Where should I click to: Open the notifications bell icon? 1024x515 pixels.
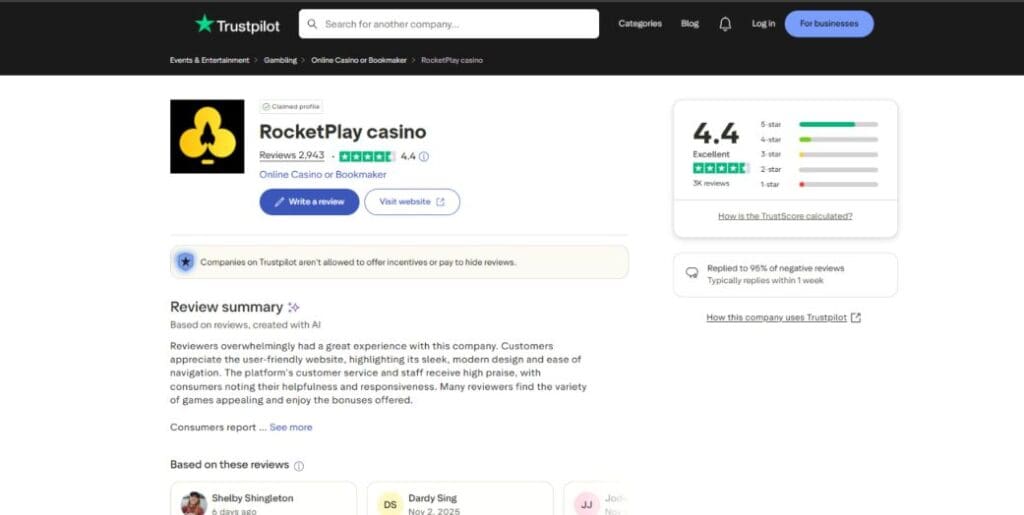(x=725, y=24)
